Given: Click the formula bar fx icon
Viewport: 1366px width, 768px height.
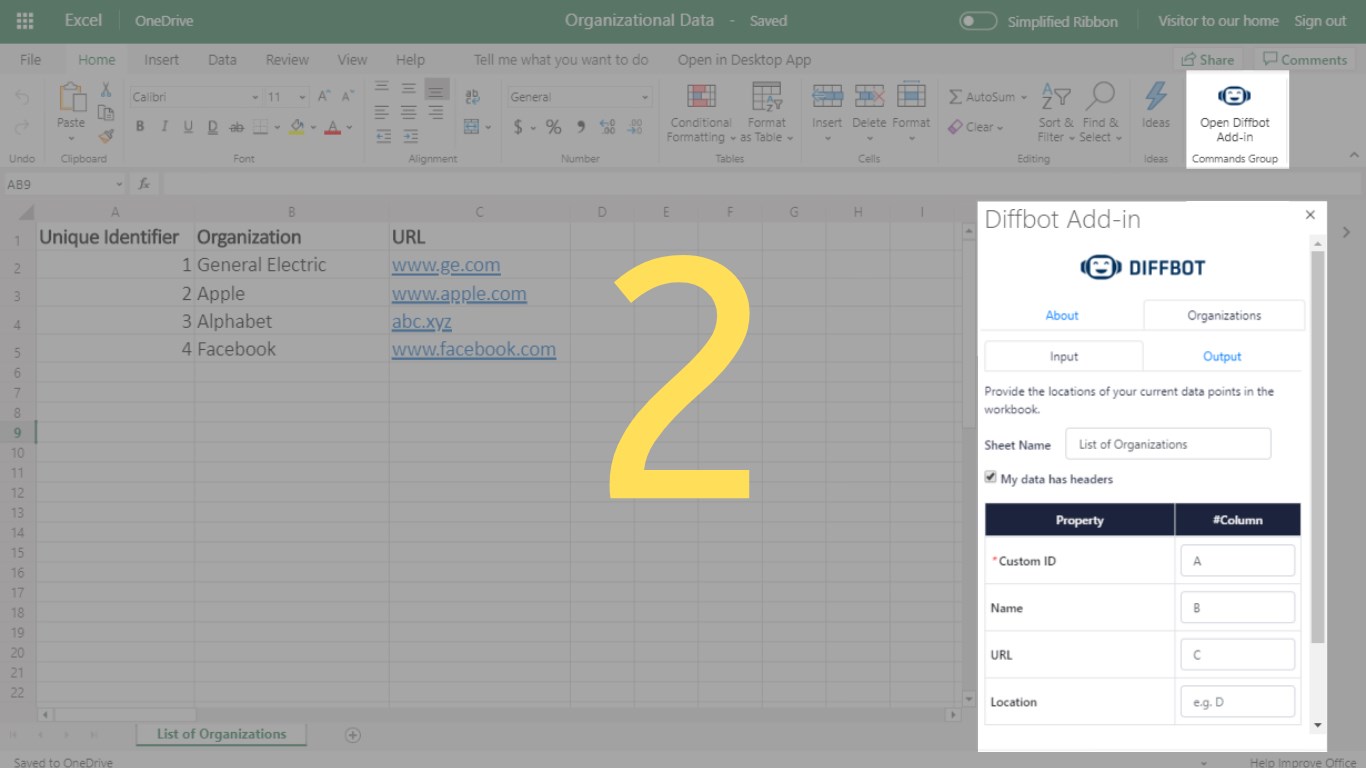Looking at the screenshot, I should 144,184.
